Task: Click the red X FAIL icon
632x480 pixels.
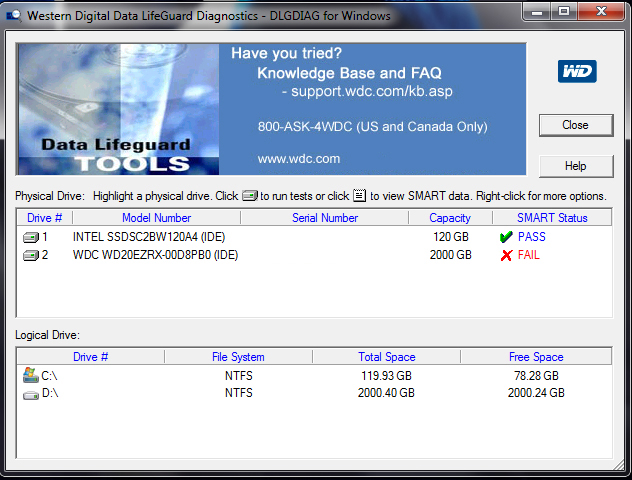Action: click(506, 255)
